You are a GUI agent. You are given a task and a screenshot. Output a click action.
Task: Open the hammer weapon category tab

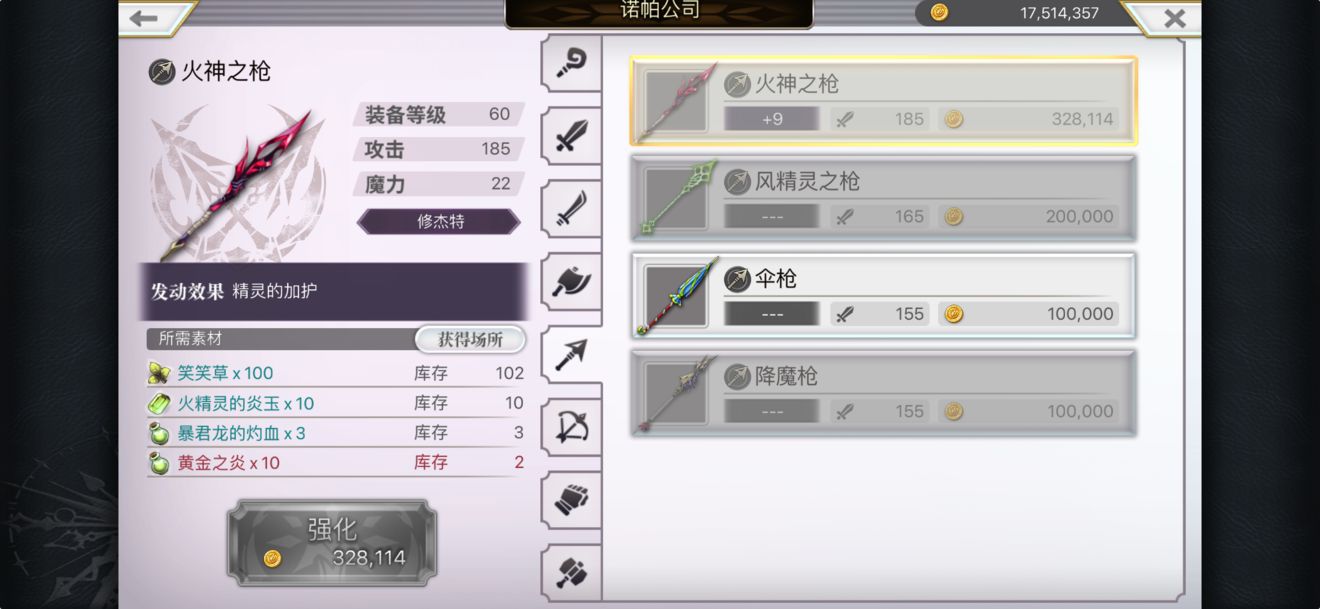click(571, 573)
